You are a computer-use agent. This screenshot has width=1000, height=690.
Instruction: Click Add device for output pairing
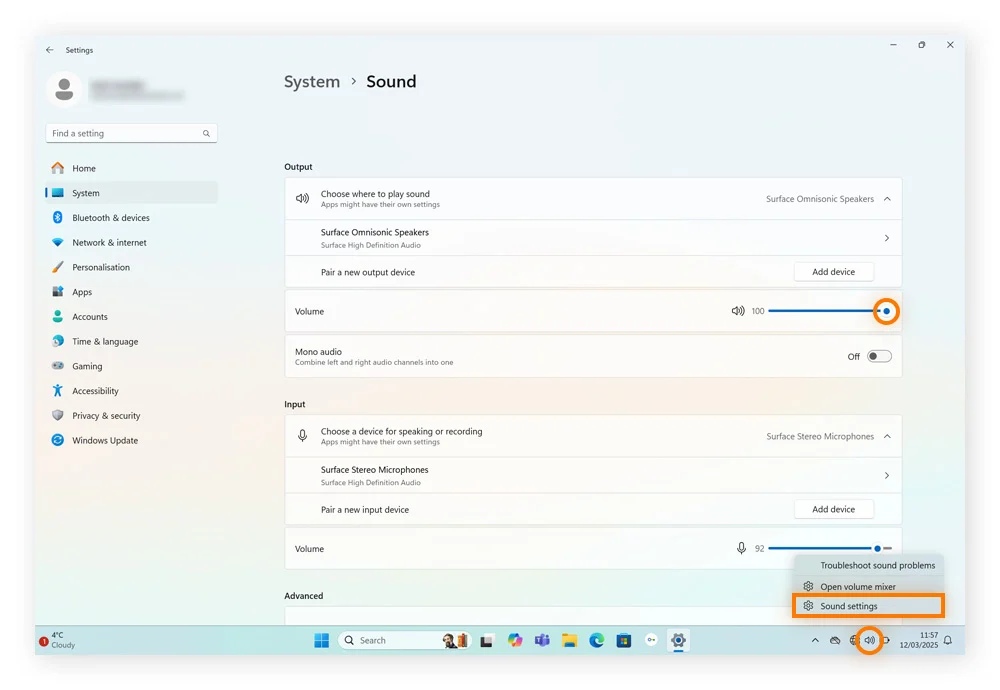pos(833,272)
